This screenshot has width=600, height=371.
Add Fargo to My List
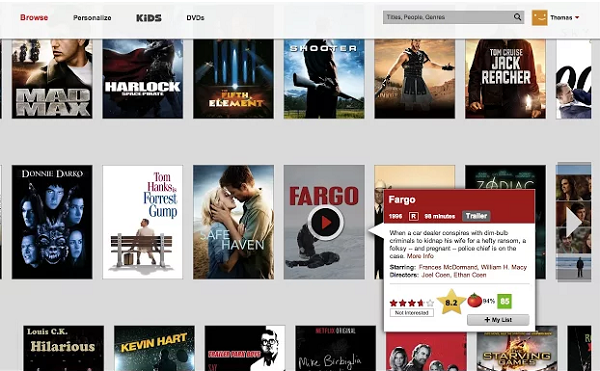tap(498, 320)
